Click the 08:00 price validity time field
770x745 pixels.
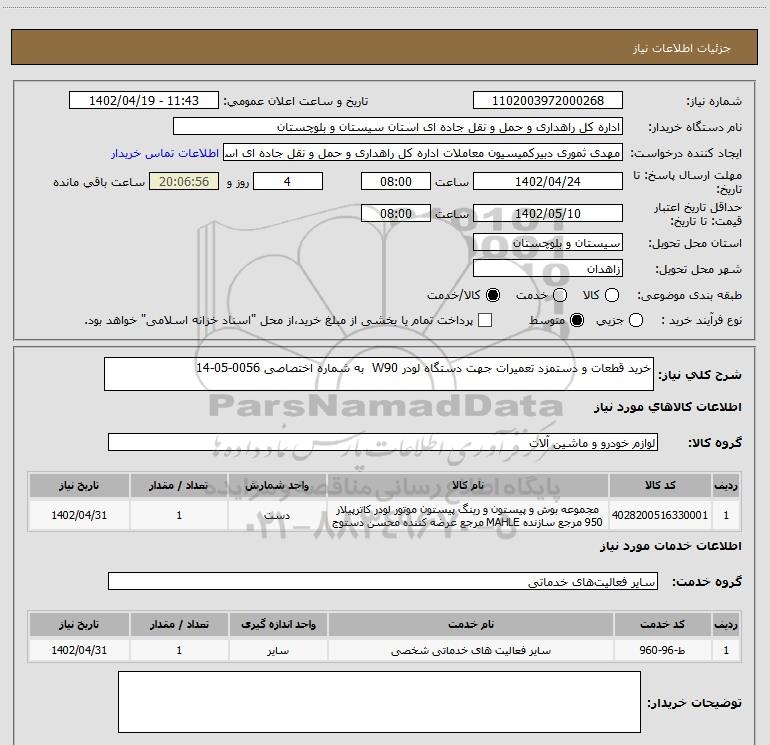coord(396,213)
